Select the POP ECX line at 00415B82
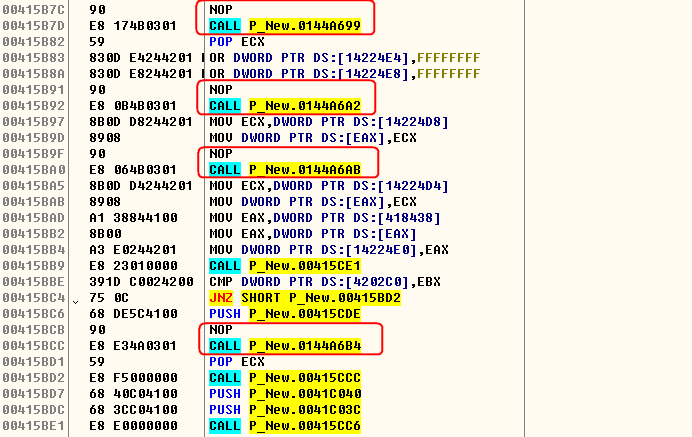 pyautogui.click(x=237, y=42)
